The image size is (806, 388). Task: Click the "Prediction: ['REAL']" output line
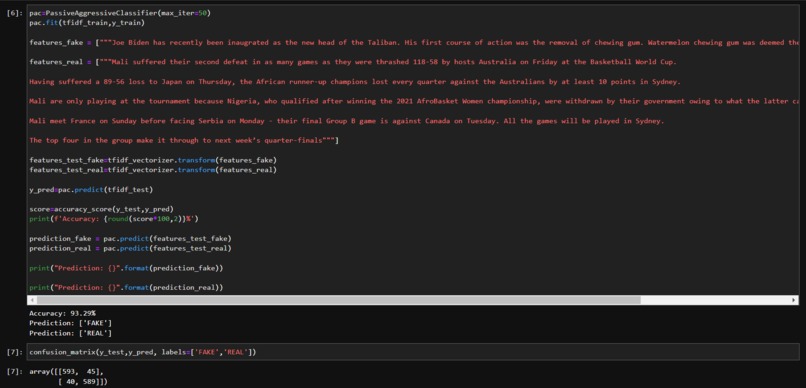tap(70, 333)
